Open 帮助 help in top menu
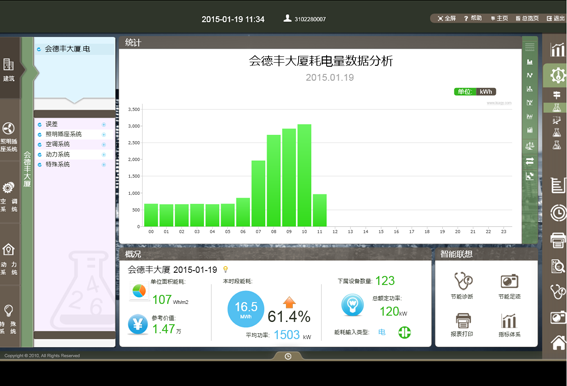This screenshot has width=567, height=386. tap(473, 18)
